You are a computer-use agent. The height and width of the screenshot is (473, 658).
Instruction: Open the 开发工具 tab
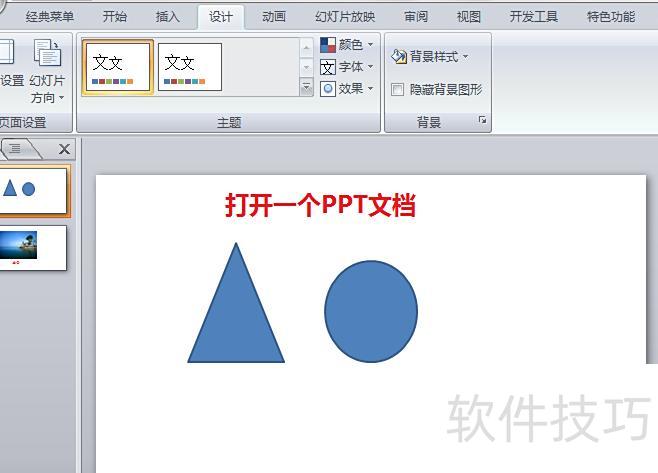[x=534, y=17]
